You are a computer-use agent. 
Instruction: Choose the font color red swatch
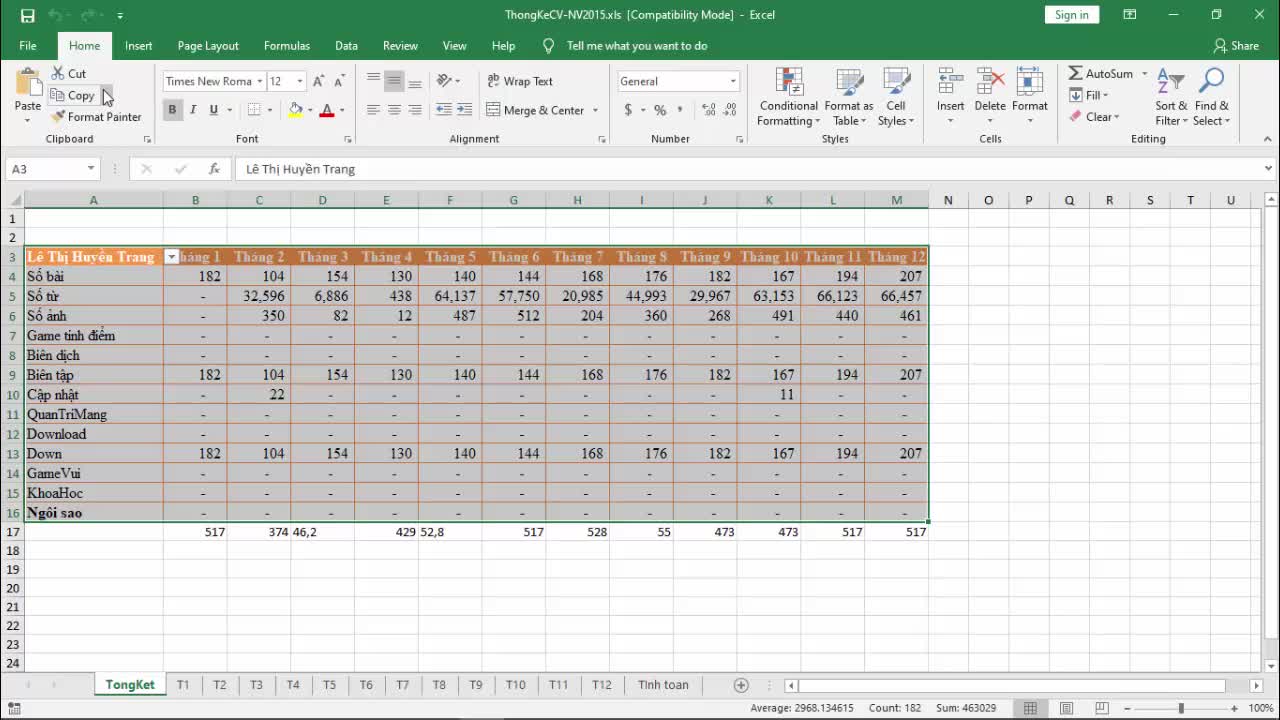[x=326, y=110]
